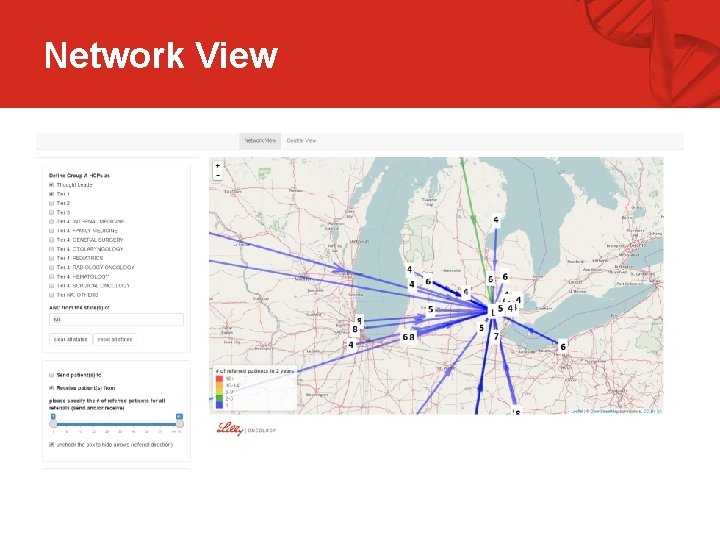Open the Leaflet attribution link

pyautogui.click(x=576, y=411)
